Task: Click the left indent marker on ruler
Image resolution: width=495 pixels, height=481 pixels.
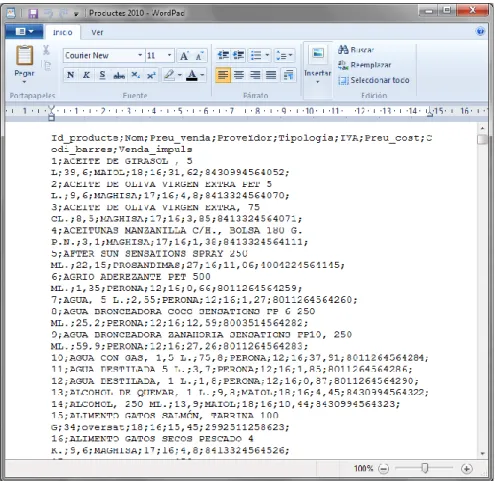Action: 51,114
